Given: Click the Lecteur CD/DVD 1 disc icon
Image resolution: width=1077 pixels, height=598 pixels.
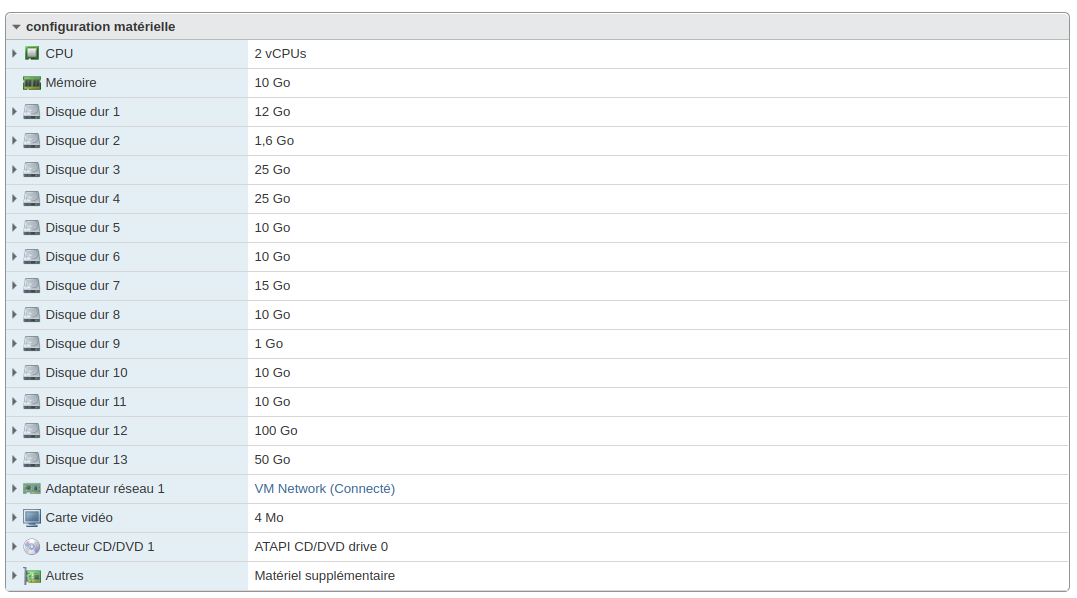Looking at the screenshot, I should [32, 547].
